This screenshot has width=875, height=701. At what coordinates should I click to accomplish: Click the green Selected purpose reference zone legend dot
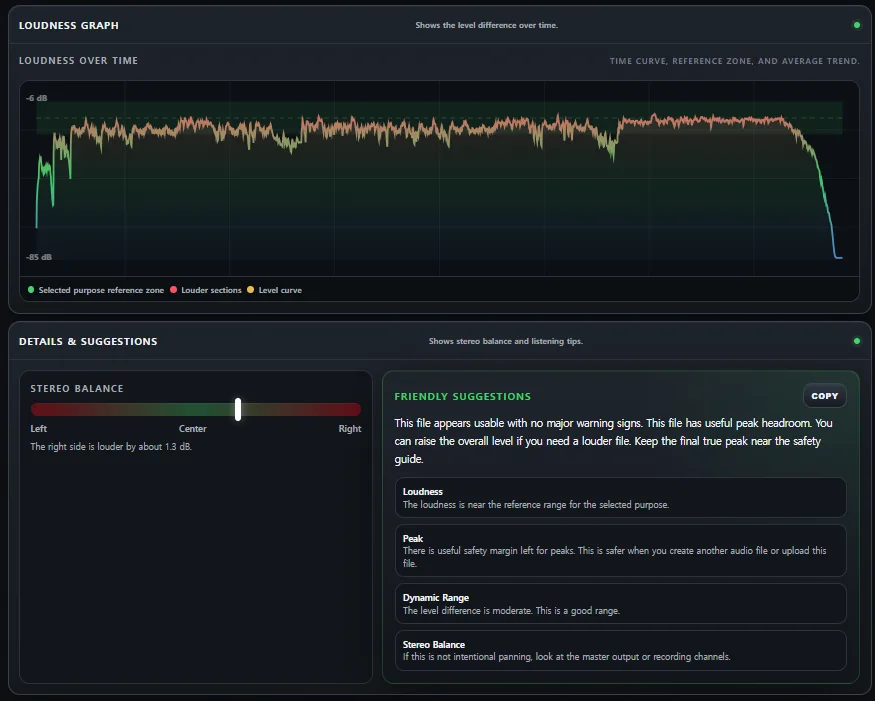31,290
